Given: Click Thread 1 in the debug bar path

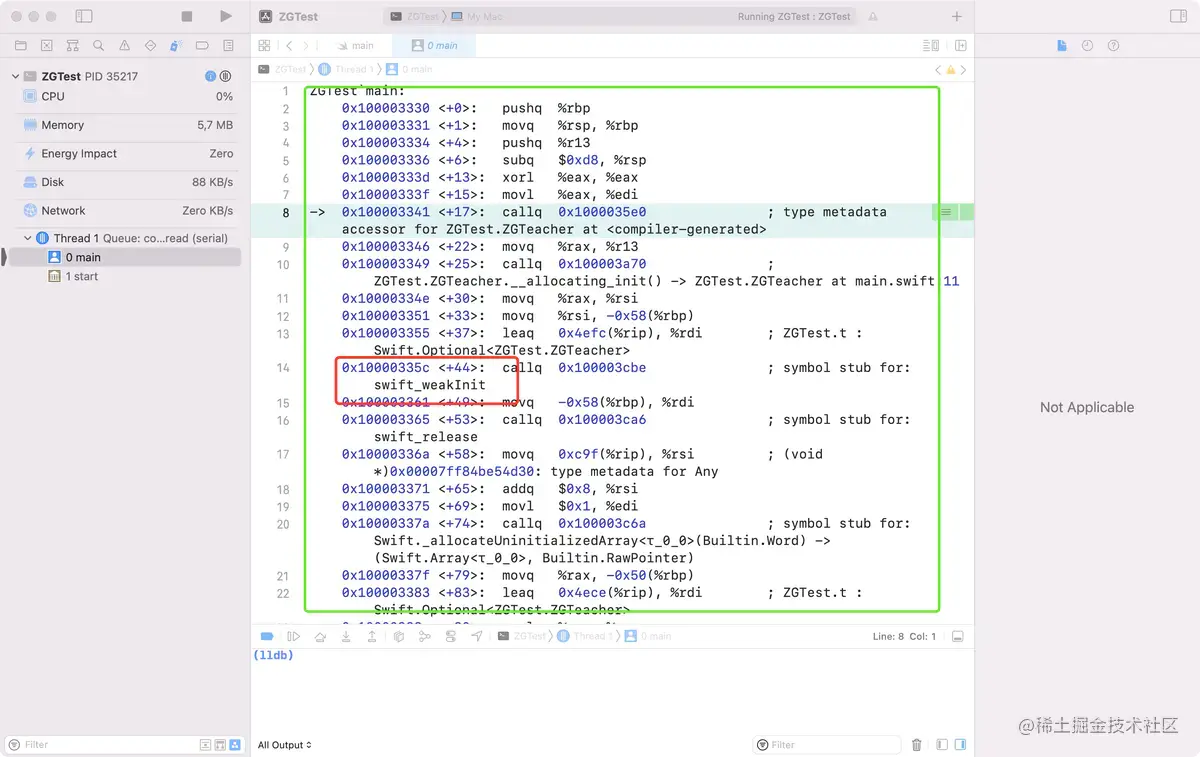Looking at the screenshot, I should coord(583,636).
